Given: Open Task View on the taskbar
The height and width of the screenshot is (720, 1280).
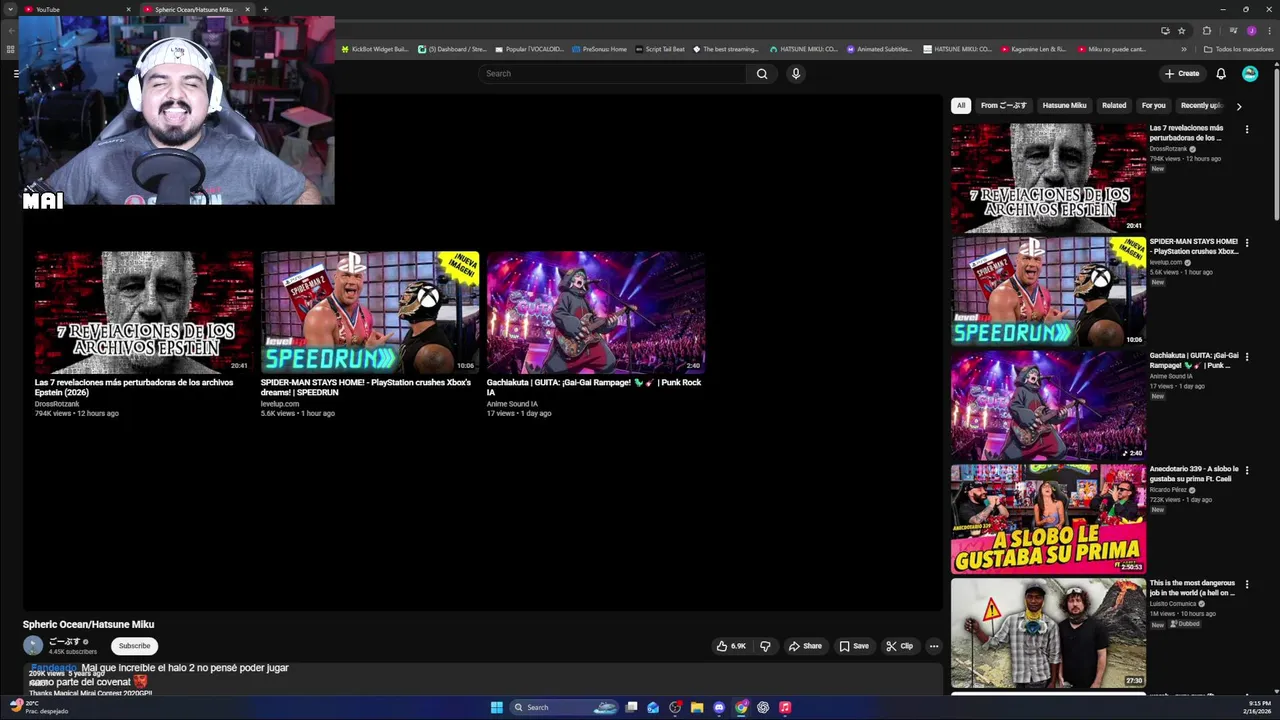Looking at the screenshot, I should coord(631,707).
